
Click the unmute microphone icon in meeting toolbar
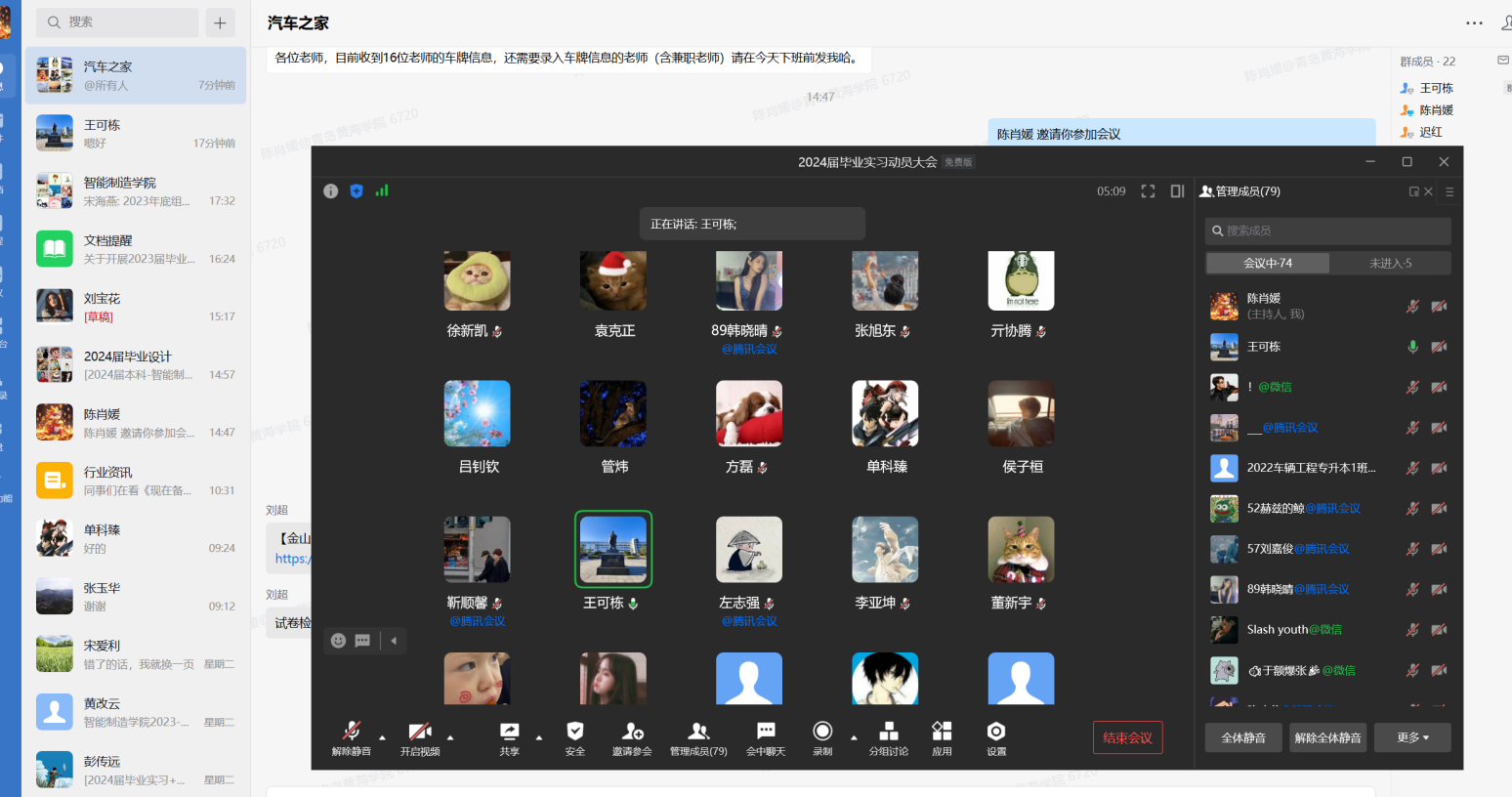[x=352, y=732]
